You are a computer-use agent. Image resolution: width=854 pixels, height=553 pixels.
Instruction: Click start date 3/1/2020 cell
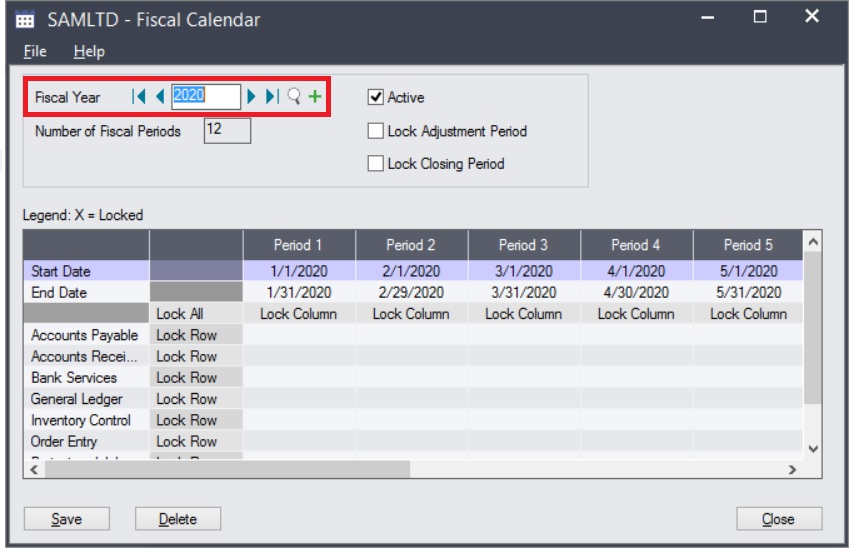[x=524, y=271]
